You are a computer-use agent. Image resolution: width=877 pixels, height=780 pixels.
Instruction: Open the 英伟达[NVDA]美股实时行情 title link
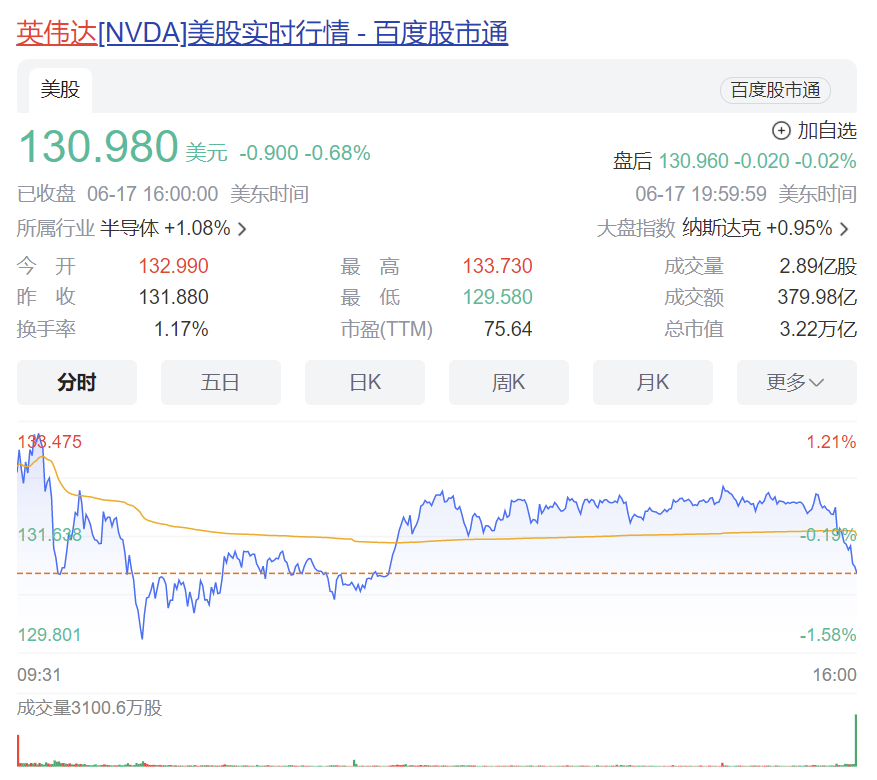point(262,32)
